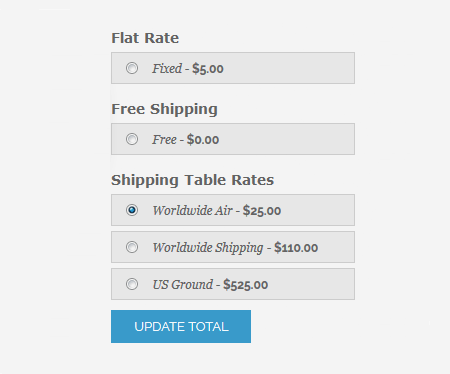Image resolution: width=450 pixels, height=374 pixels.
Task: Click the italic "Fixed" option label
Action: (x=167, y=69)
